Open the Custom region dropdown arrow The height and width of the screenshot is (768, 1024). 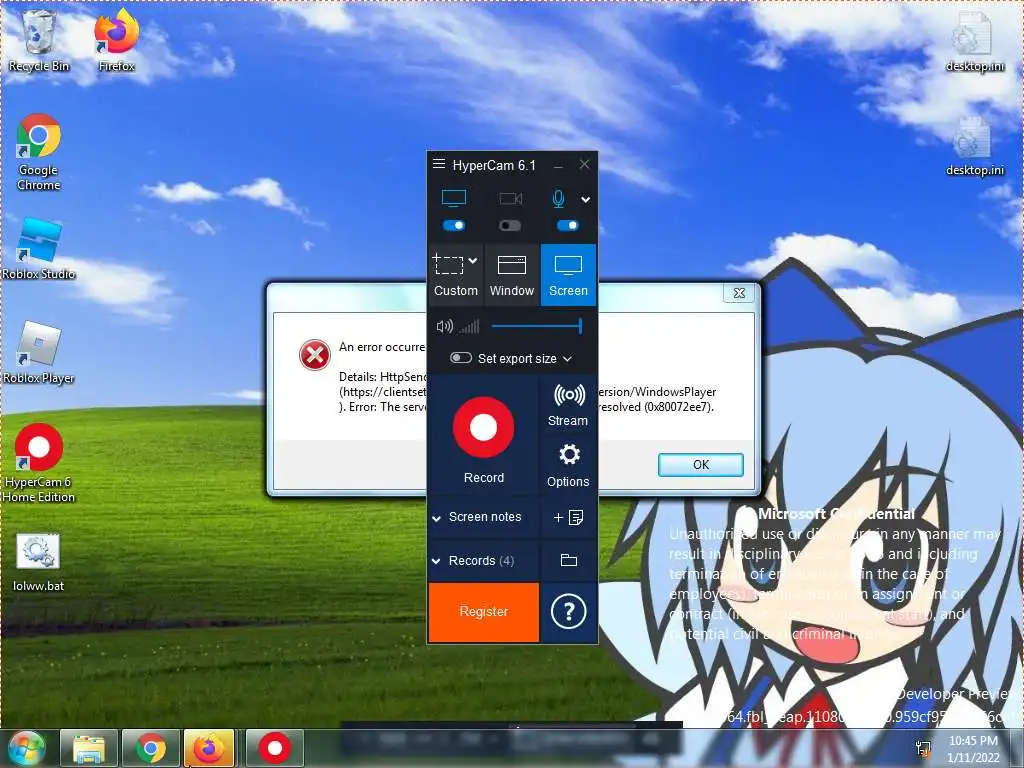[x=473, y=261]
